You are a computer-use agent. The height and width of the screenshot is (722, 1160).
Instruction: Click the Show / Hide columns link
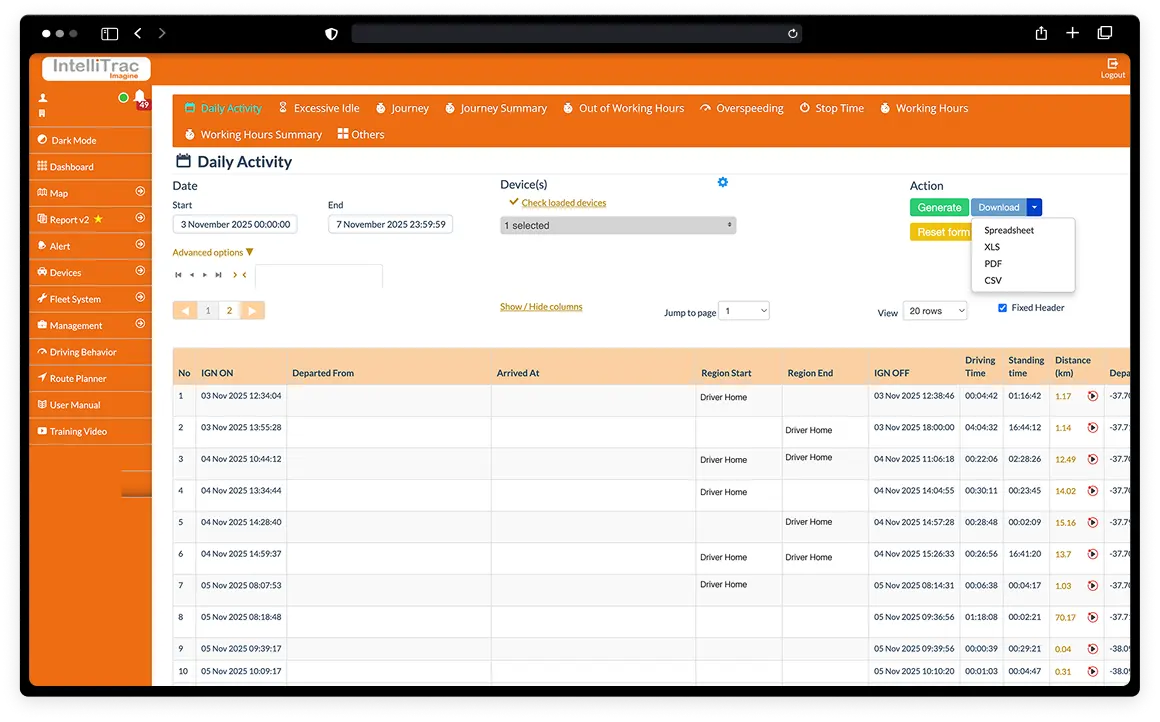coord(541,307)
